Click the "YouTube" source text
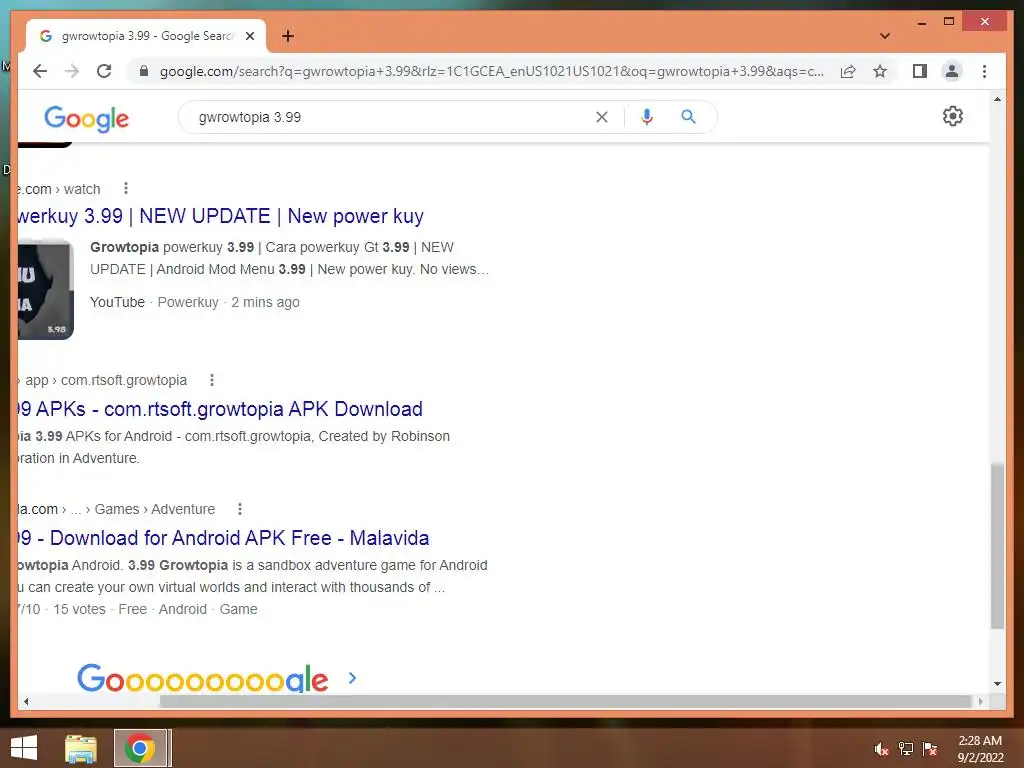 coord(118,302)
